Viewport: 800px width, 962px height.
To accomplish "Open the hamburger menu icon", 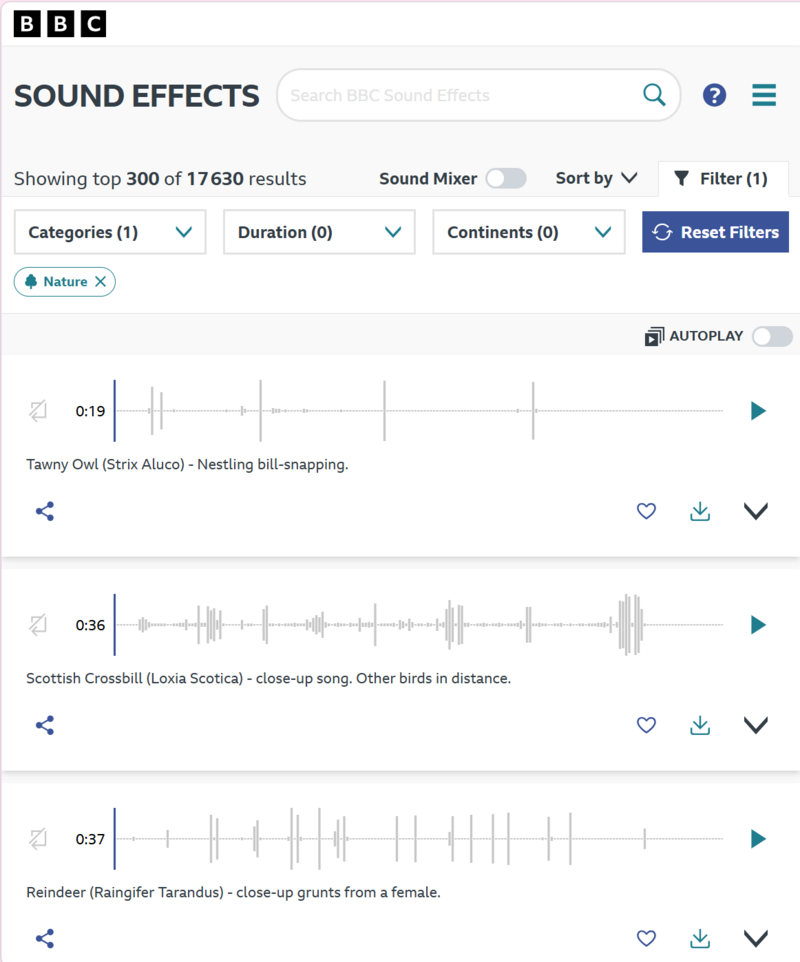I will (x=764, y=95).
